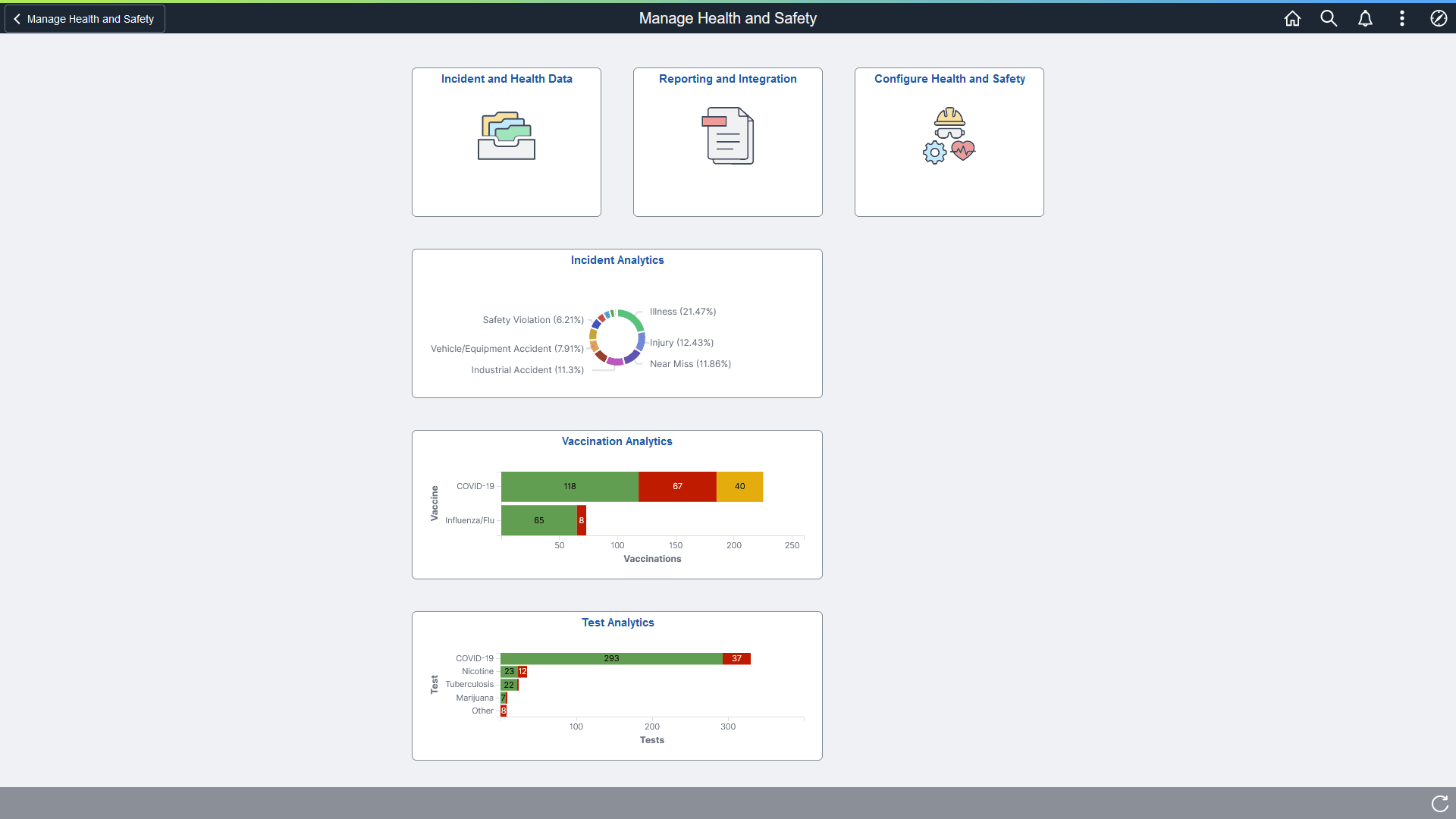Open the Actions menu (three dots) icon
This screenshot has width=1456, height=819.
[x=1401, y=18]
